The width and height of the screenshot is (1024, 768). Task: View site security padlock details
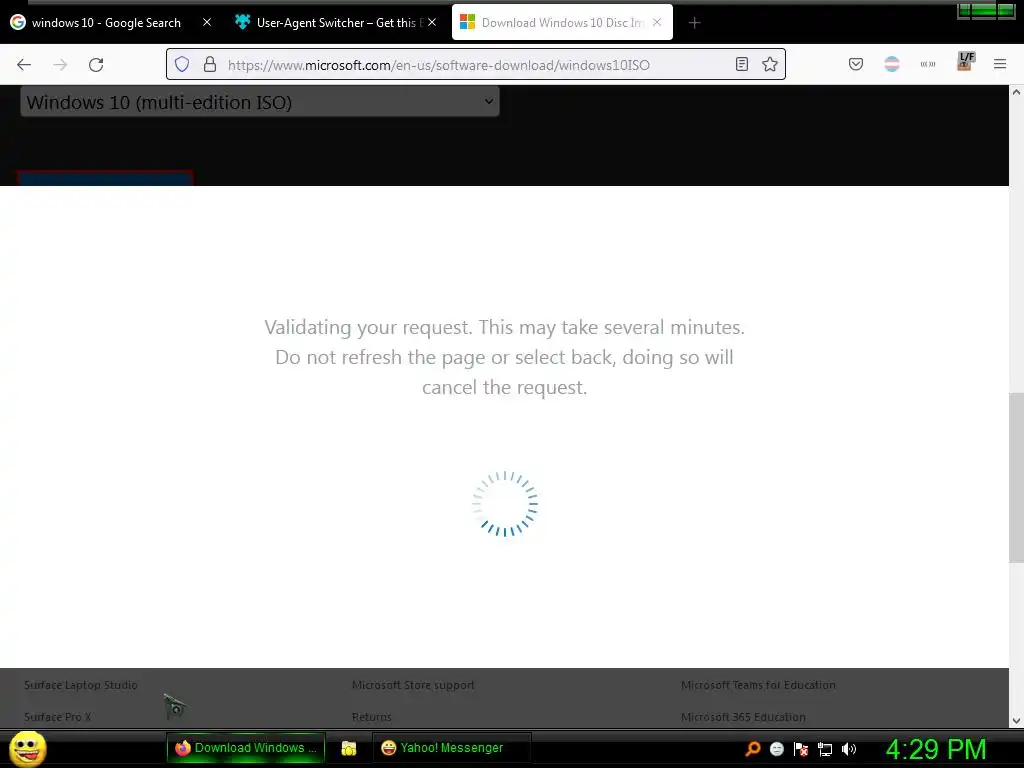point(210,64)
